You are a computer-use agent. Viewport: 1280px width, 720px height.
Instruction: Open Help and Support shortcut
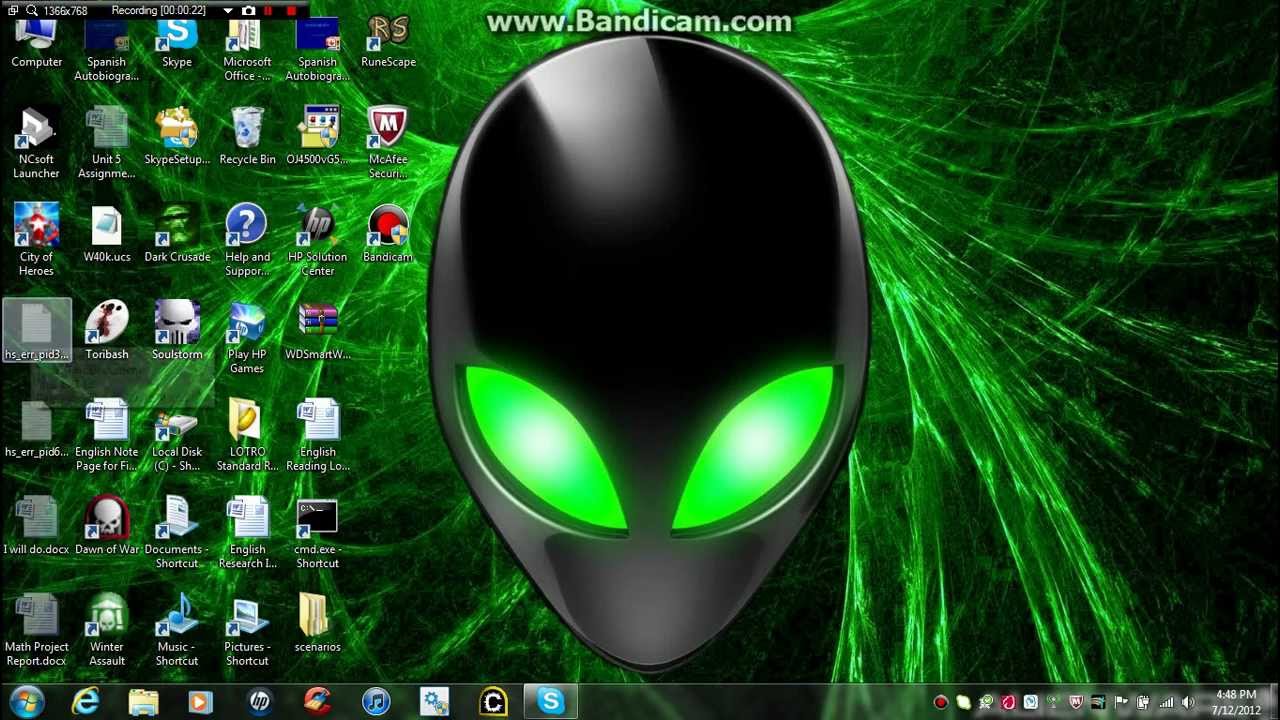[247, 240]
